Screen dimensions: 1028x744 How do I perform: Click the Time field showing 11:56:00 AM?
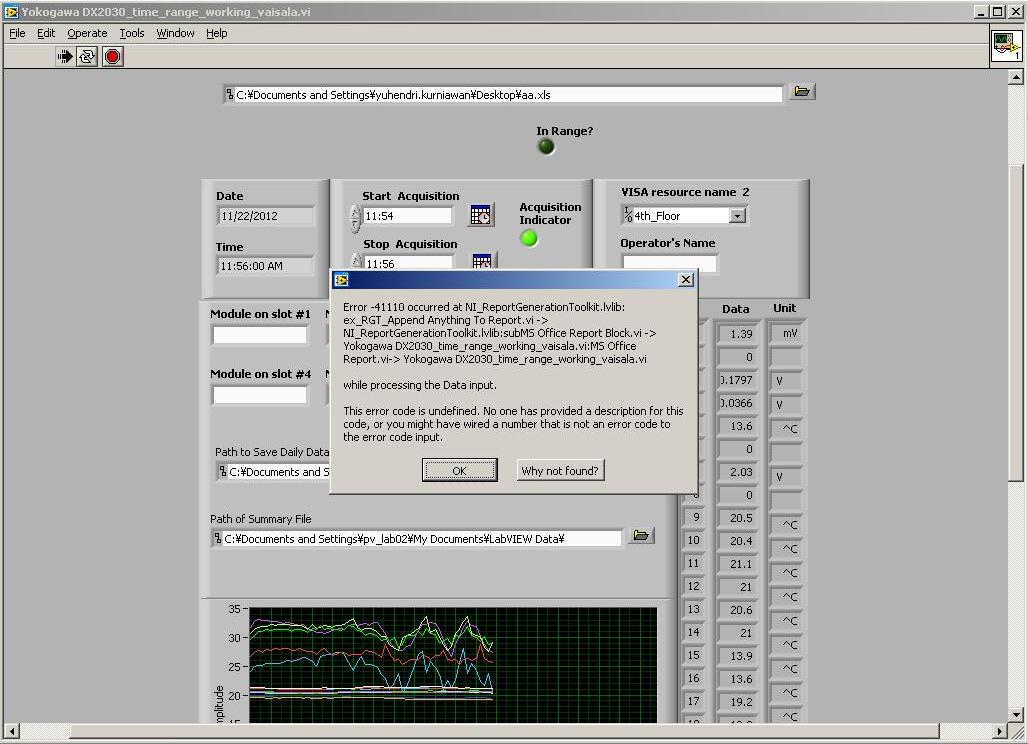point(266,266)
